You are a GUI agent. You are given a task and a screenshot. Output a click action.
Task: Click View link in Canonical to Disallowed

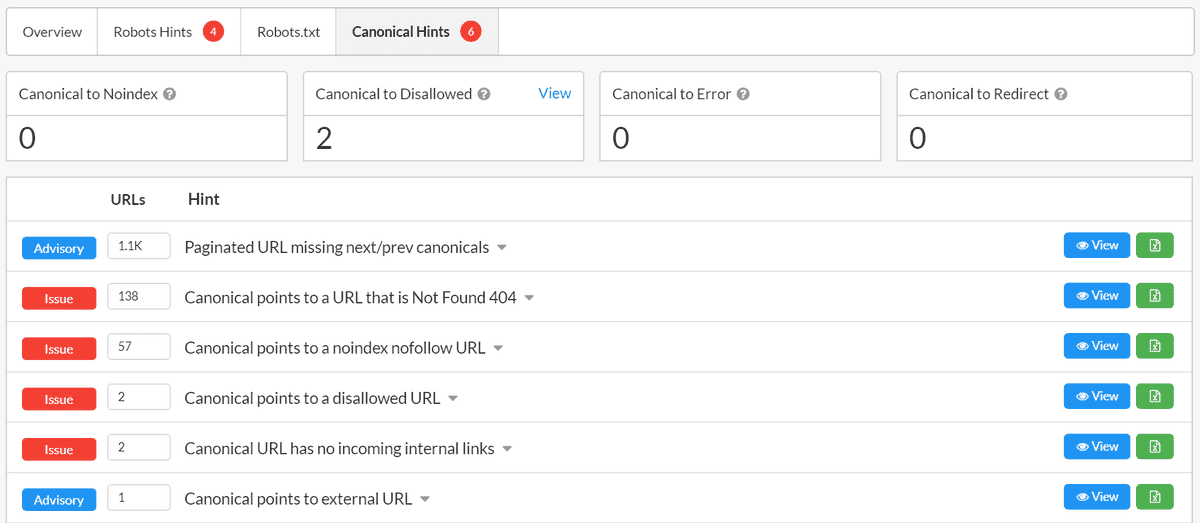(554, 93)
